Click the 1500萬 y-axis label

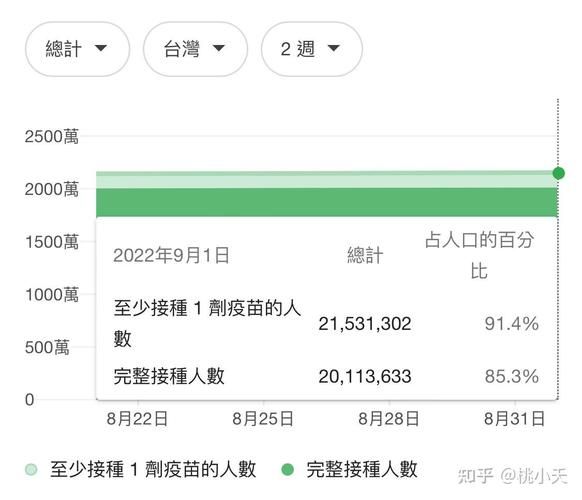[x=52, y=242]
